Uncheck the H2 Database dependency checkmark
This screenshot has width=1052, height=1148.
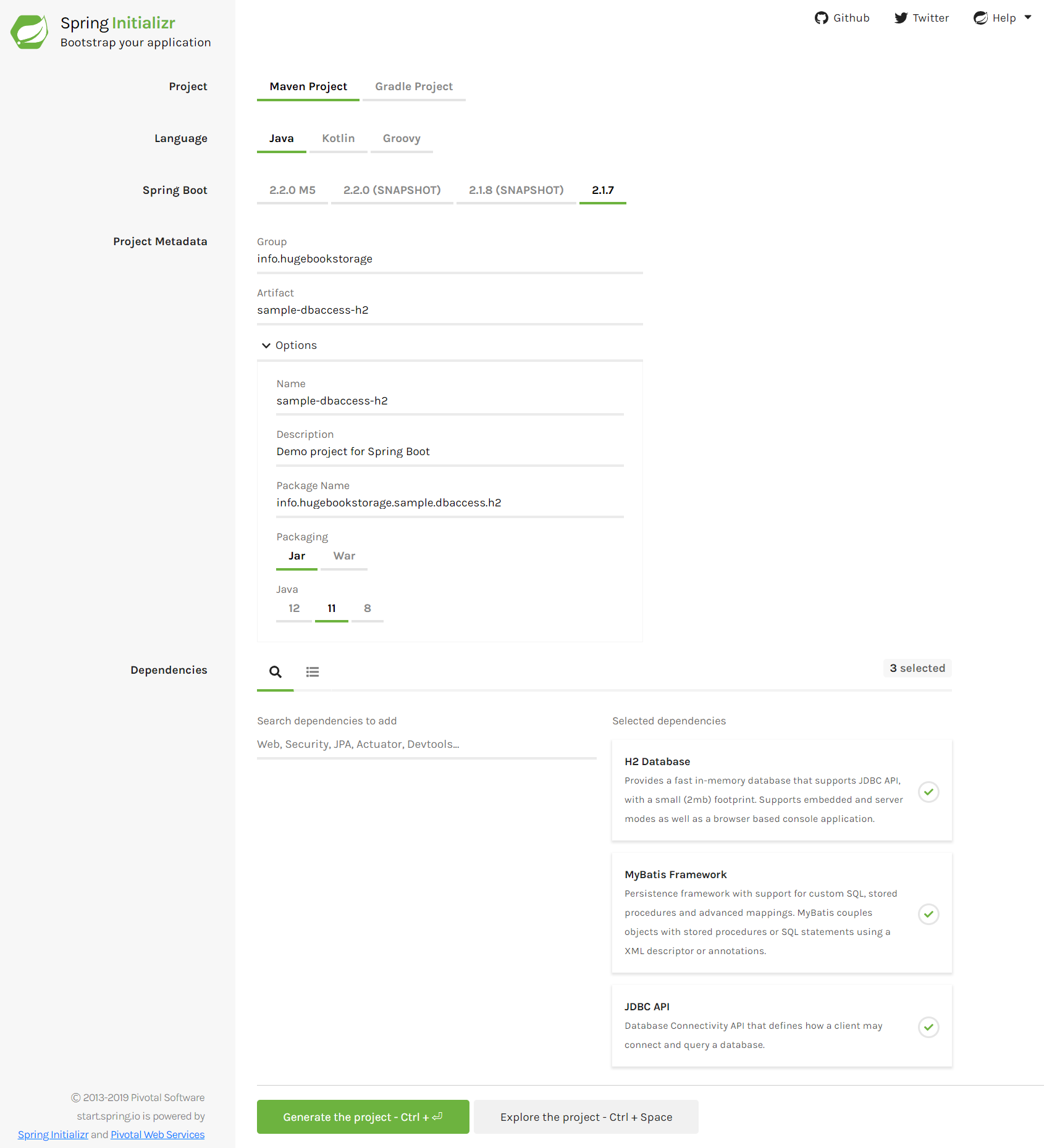tap(928, 792)
